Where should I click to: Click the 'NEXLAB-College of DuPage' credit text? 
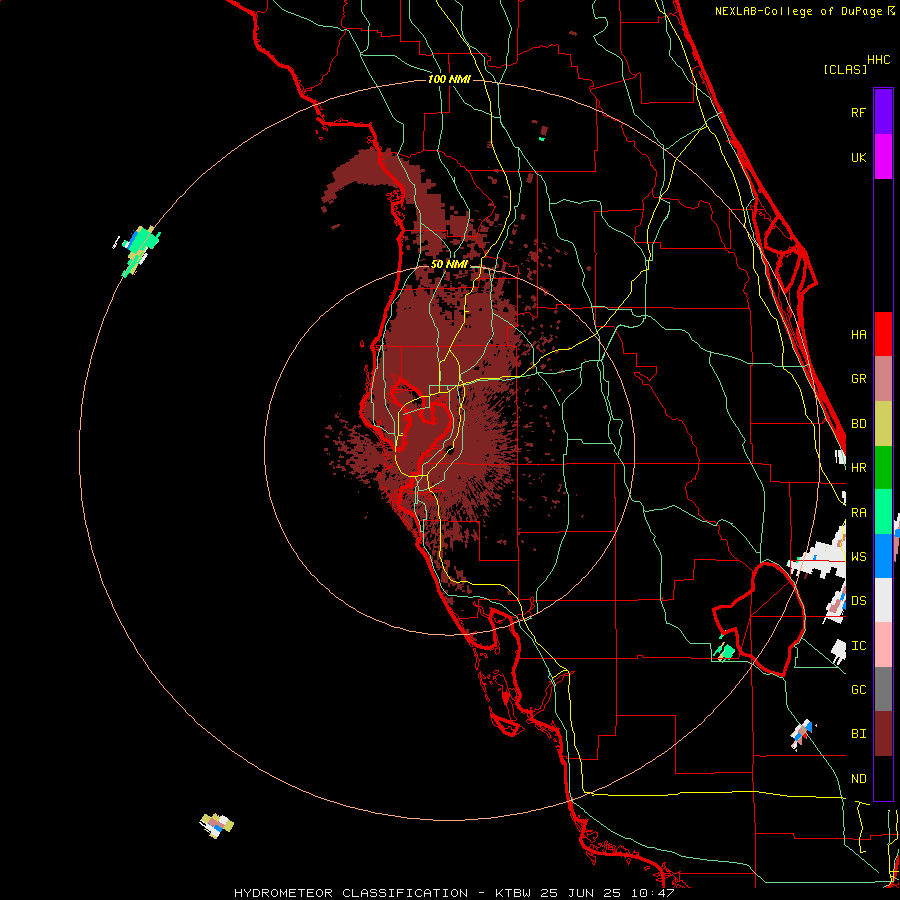point(800,11)
